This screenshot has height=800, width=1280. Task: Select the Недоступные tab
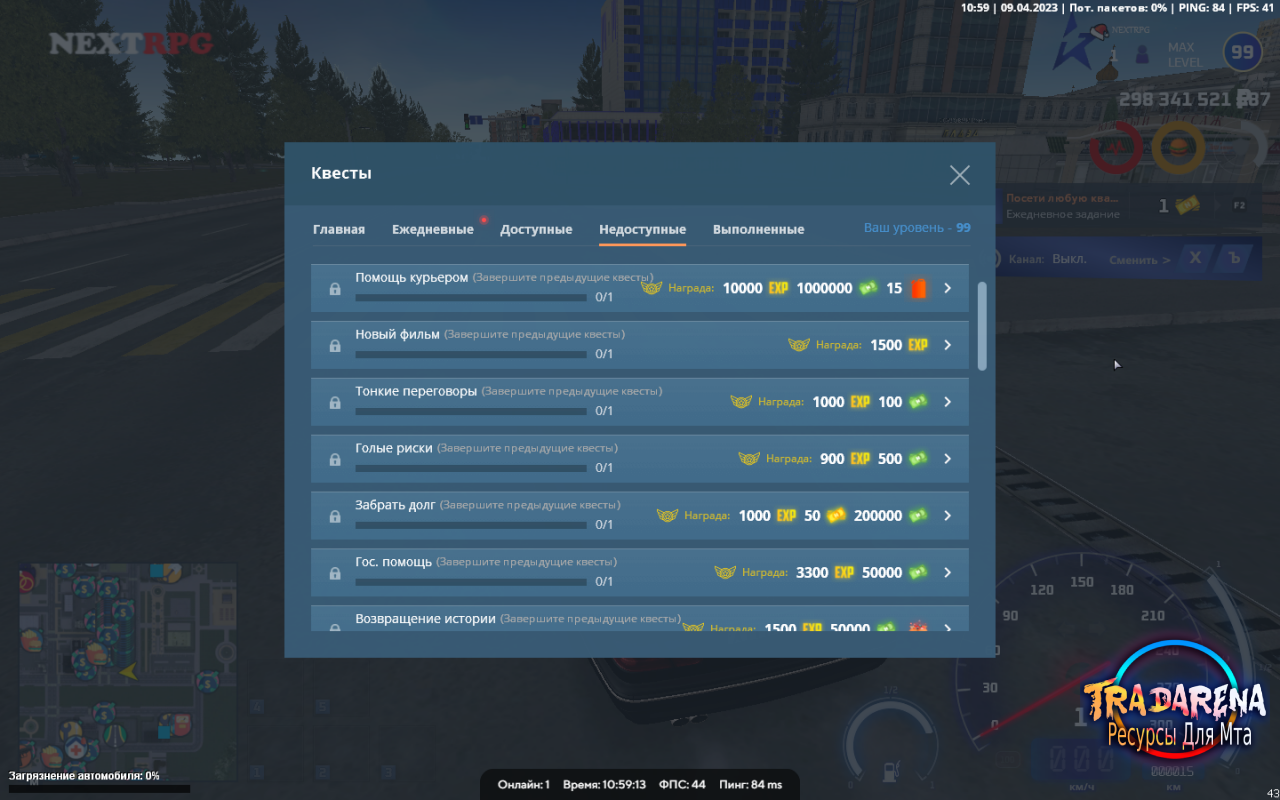tap(642, 229)
